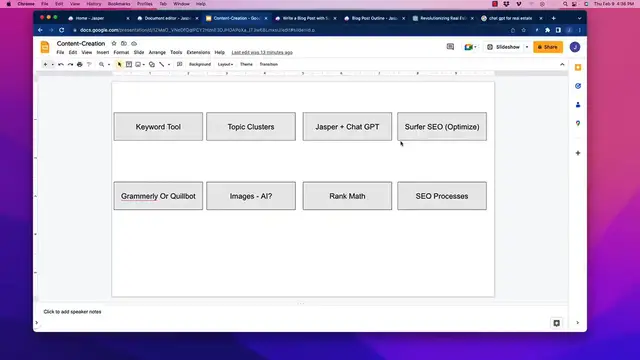Open the Explore button at bottom right

click(x=556, y=323)
